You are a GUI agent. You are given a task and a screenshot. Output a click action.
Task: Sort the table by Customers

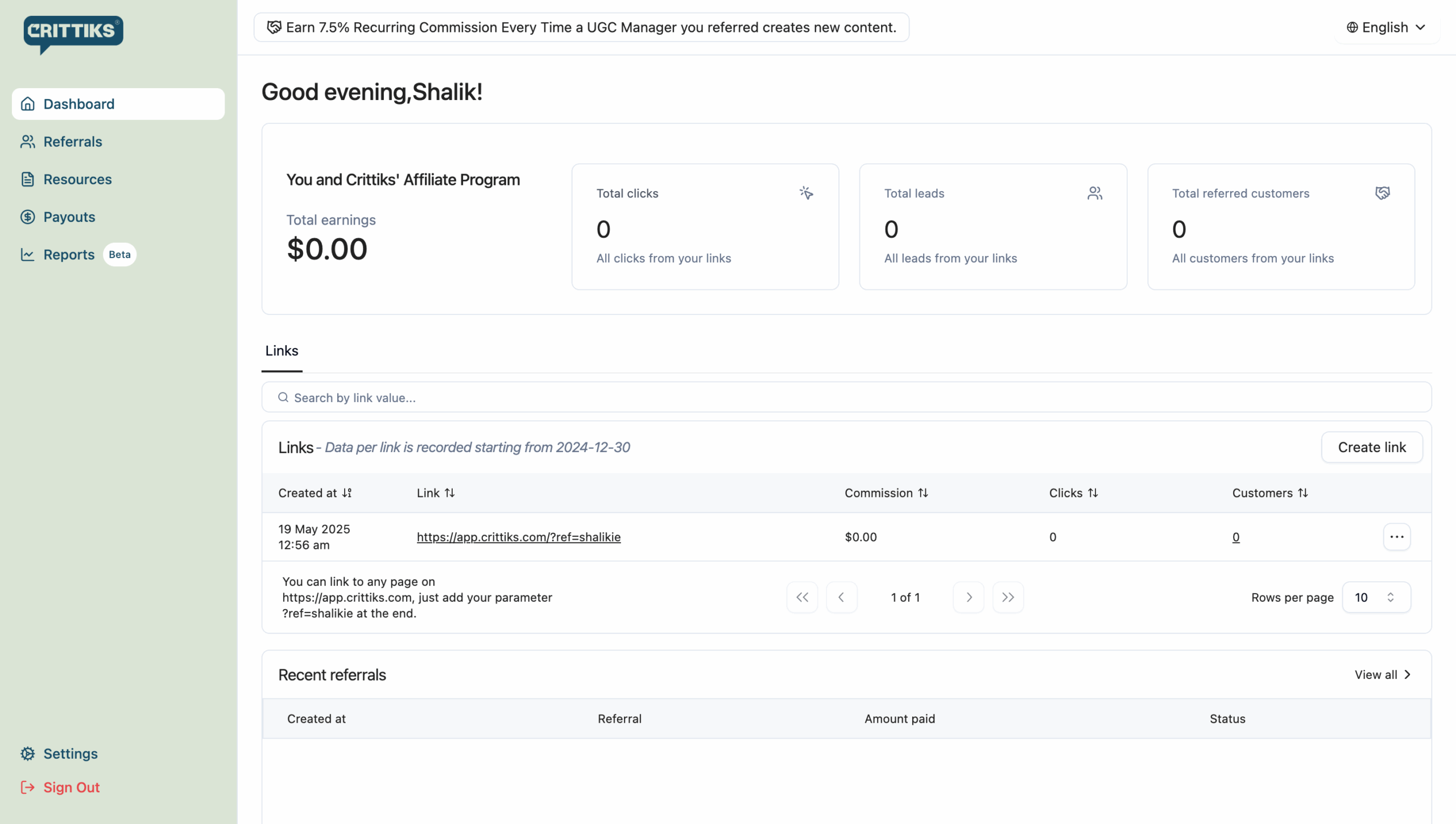(1270, 493)
